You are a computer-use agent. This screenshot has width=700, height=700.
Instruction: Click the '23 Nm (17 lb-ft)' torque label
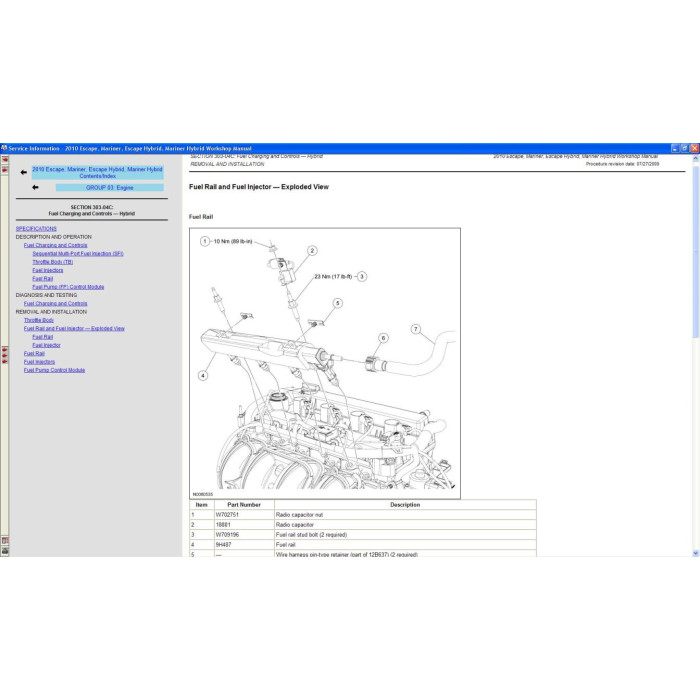pyautogui.click(x=333, y=277)
